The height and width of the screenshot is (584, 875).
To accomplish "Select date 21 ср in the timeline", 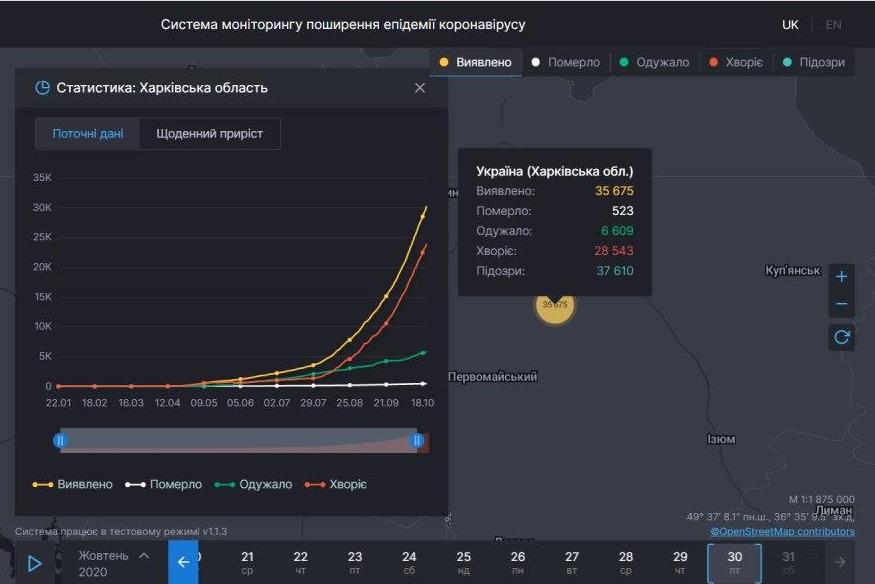I will (248, 562).
